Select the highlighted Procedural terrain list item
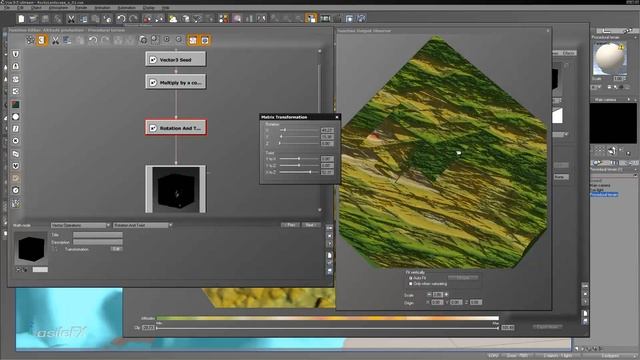This screenshot has width=640, height=360. click(x=604, y=195)
